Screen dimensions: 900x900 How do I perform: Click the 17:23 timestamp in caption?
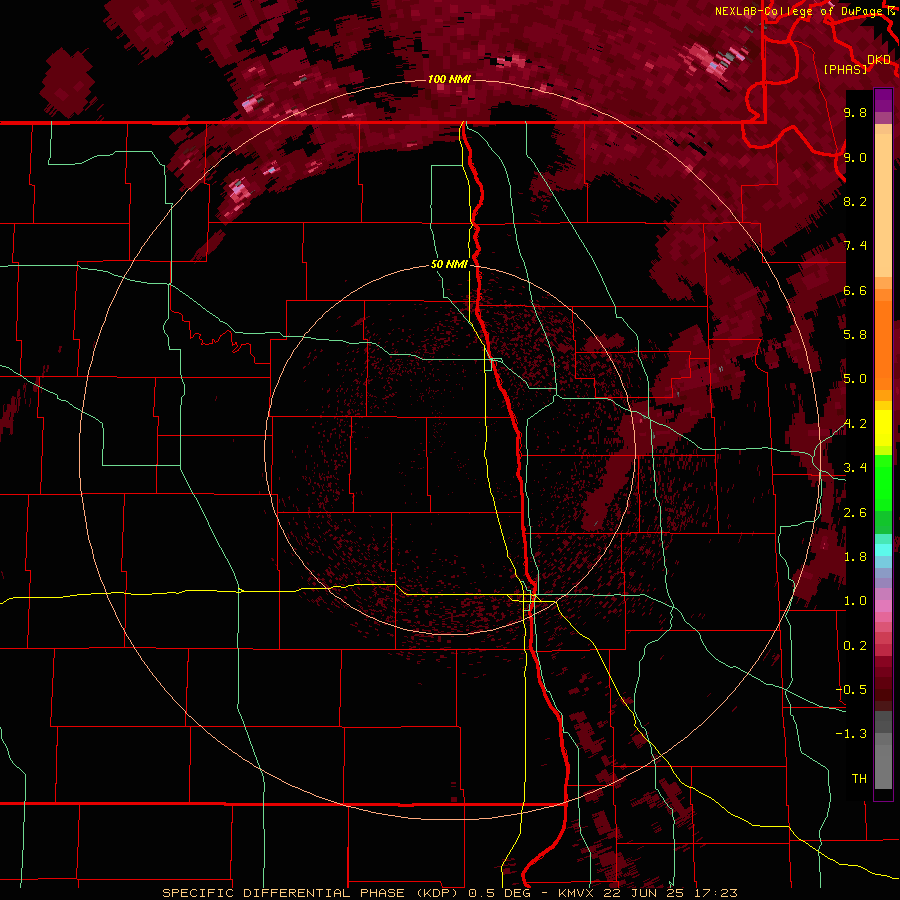click(x=716, y=893)
